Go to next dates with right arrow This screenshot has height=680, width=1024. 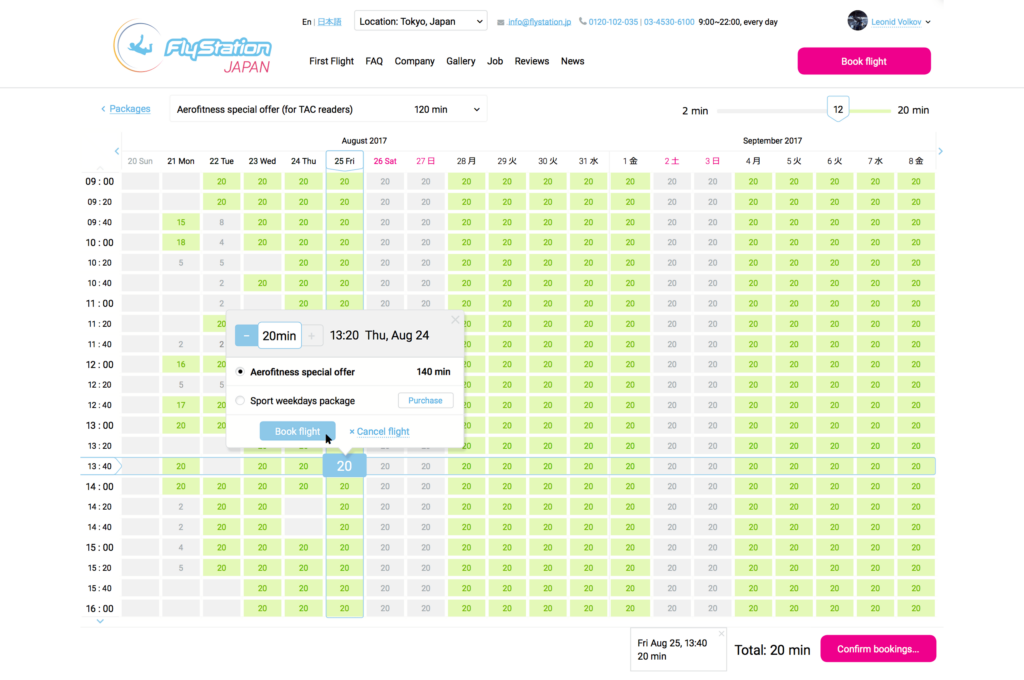(940, 151)
